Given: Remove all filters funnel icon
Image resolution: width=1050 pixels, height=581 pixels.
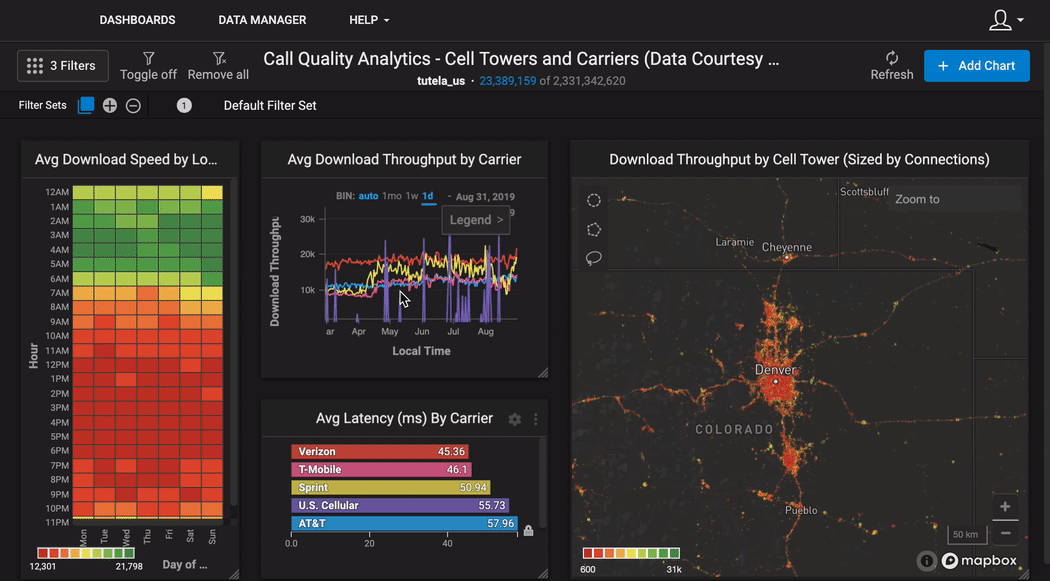Looking at the screenshot, I should [219, 58].
